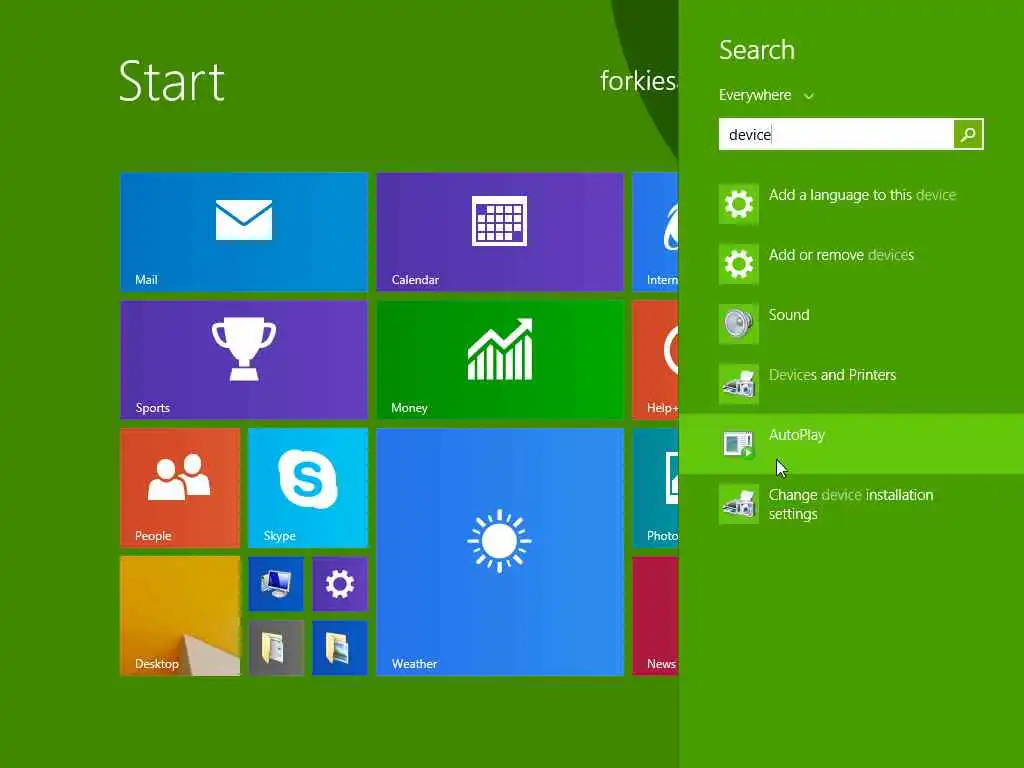Open Change device installation settings
1024x768 pixels.
click(x=852, y=504)
